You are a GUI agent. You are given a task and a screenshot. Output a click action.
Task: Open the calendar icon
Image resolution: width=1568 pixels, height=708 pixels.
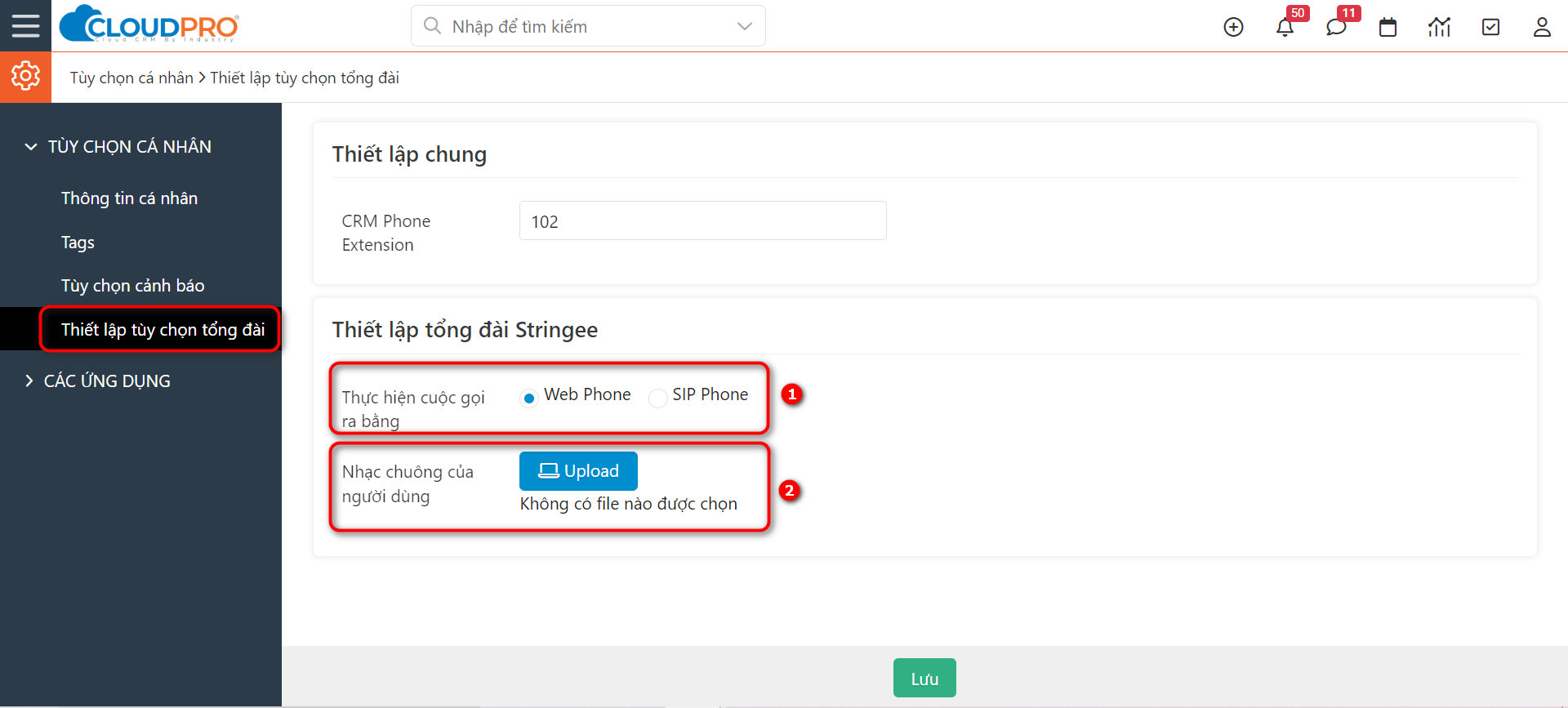pos(1388,28)
